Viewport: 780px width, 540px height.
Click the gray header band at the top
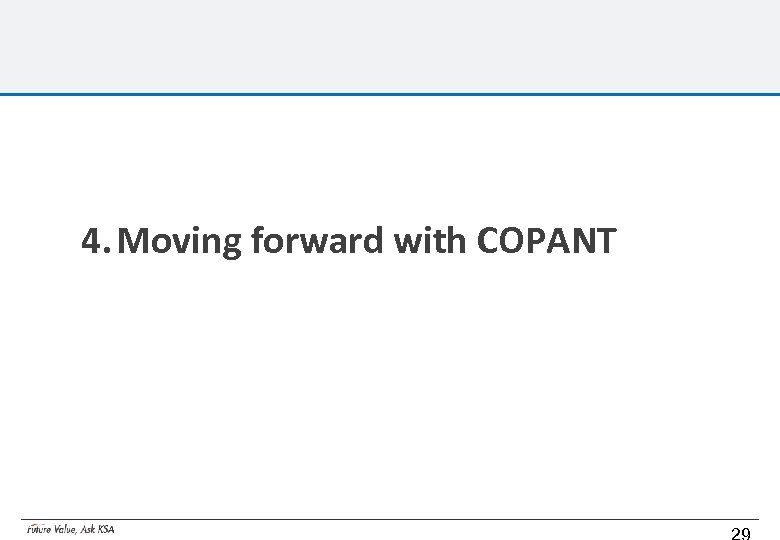390,46
